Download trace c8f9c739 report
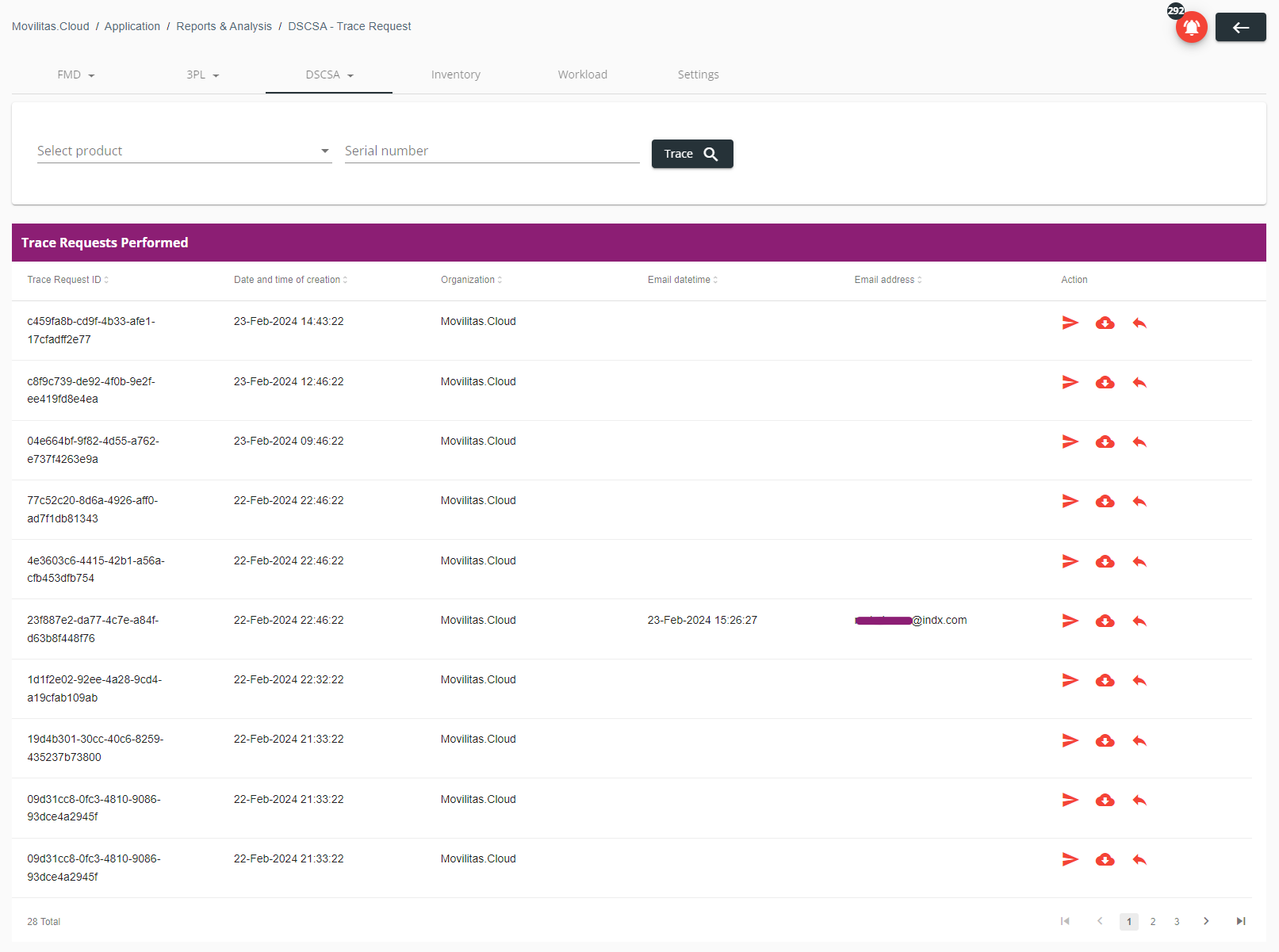The height and width of the screenshot is (952, 1279). pos(1105,382)
